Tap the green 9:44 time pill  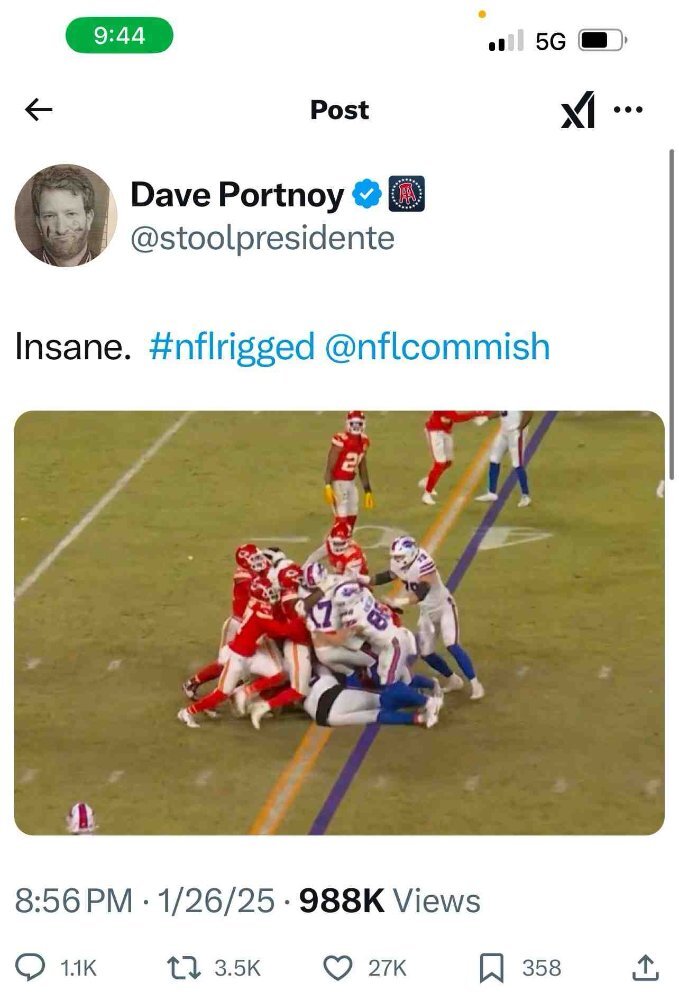[x=119, y=35]
